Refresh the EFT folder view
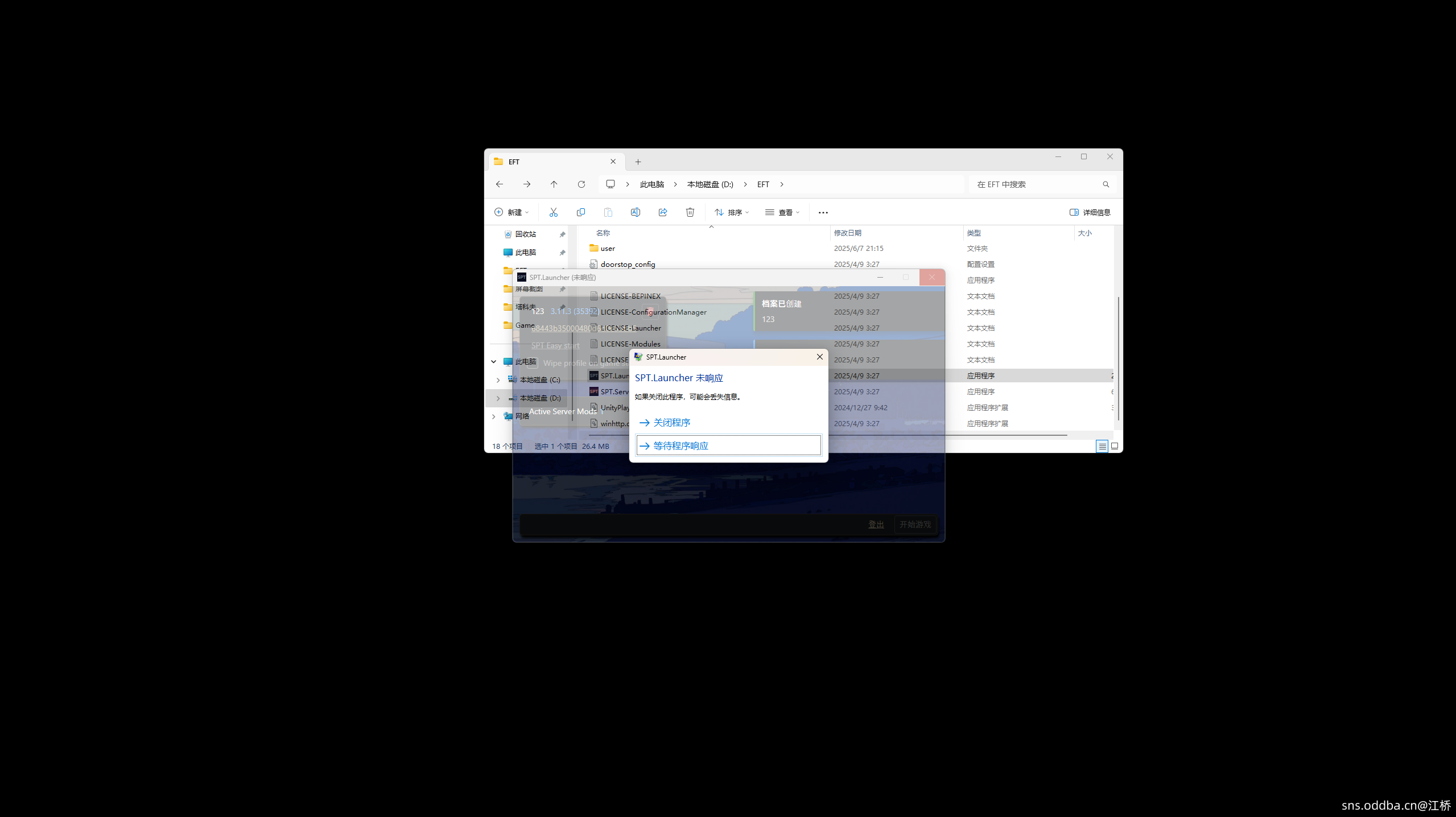 tap(581, 184)
